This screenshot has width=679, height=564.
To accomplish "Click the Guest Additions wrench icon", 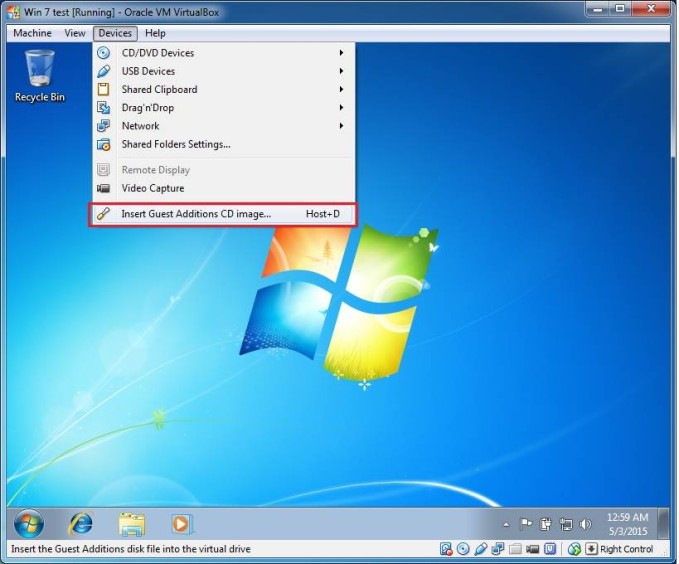I will [x=103, y=214].
